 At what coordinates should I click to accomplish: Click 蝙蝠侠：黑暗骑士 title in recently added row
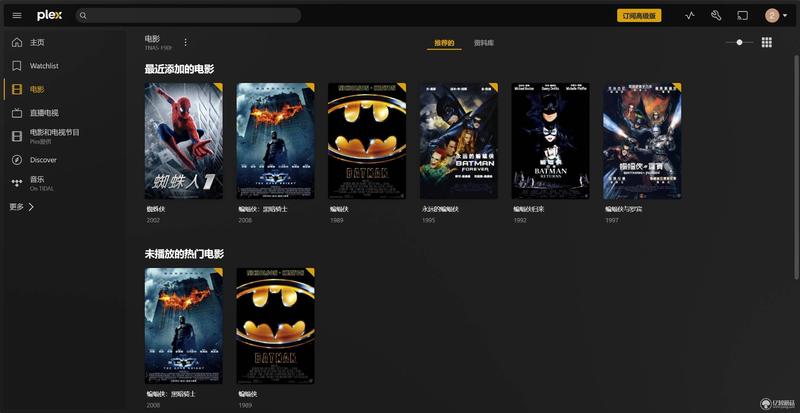click(263, 209)
